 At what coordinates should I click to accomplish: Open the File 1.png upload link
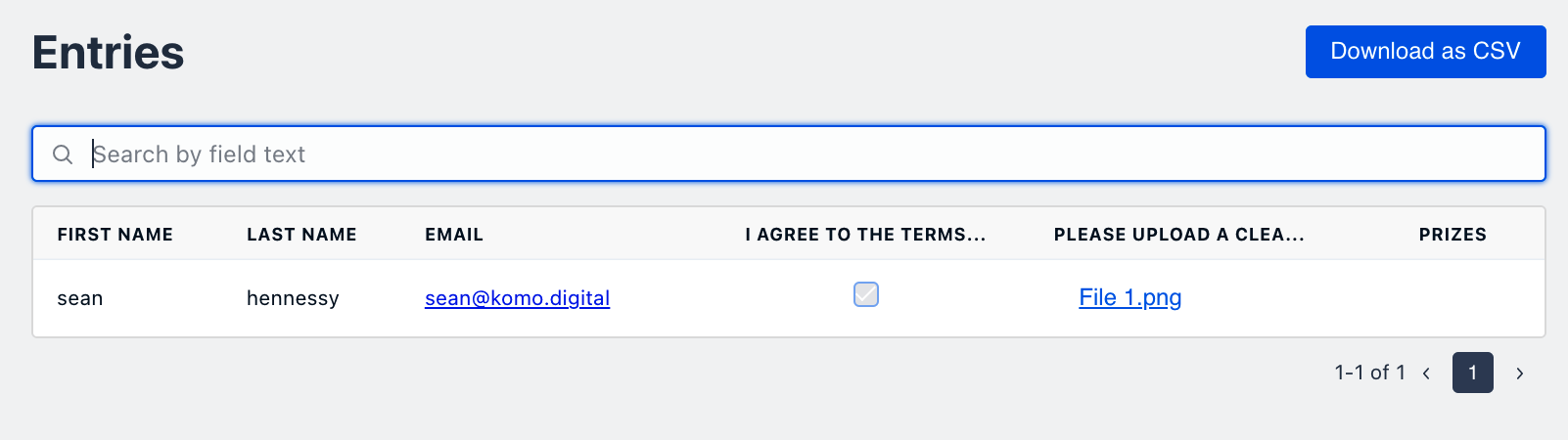point(1130,297)
